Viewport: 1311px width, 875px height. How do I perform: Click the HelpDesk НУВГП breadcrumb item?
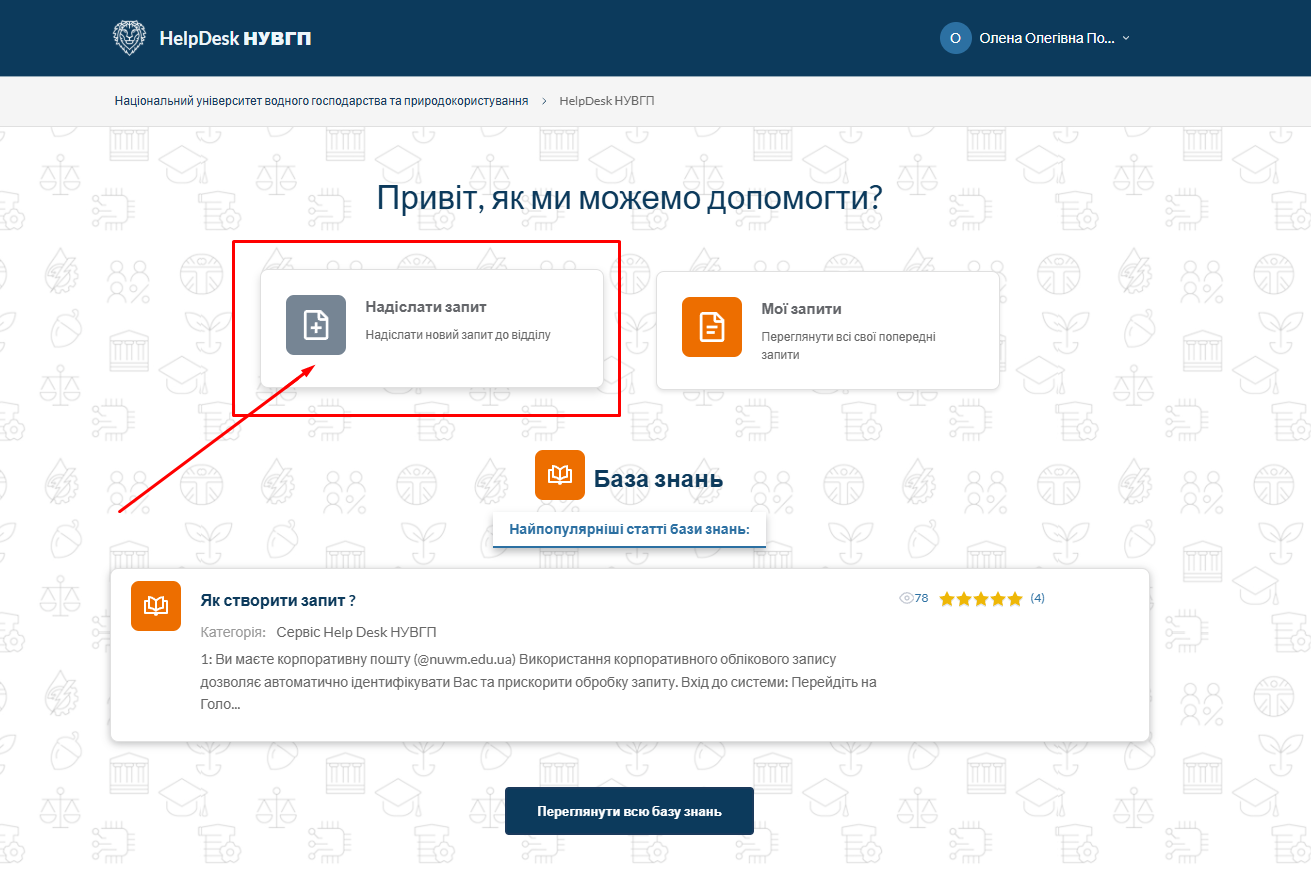pyautogui.click(x=607, y=101)
